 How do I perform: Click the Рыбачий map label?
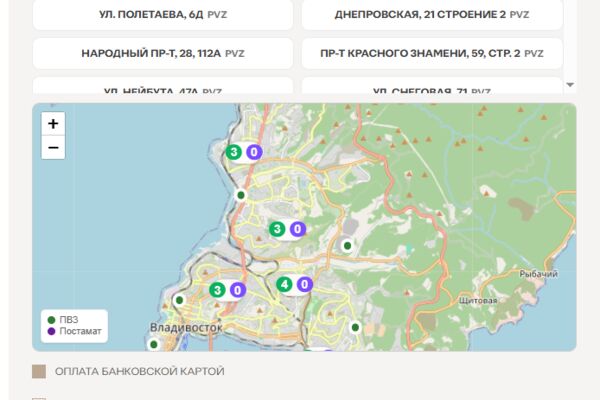pos(538,274)
